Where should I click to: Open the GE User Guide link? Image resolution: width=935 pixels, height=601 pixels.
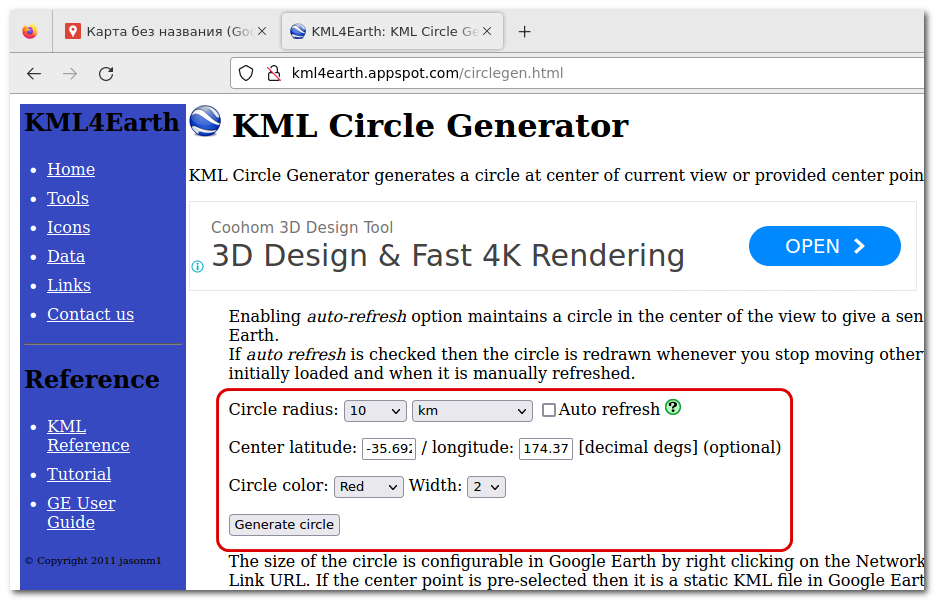point(82,512)
